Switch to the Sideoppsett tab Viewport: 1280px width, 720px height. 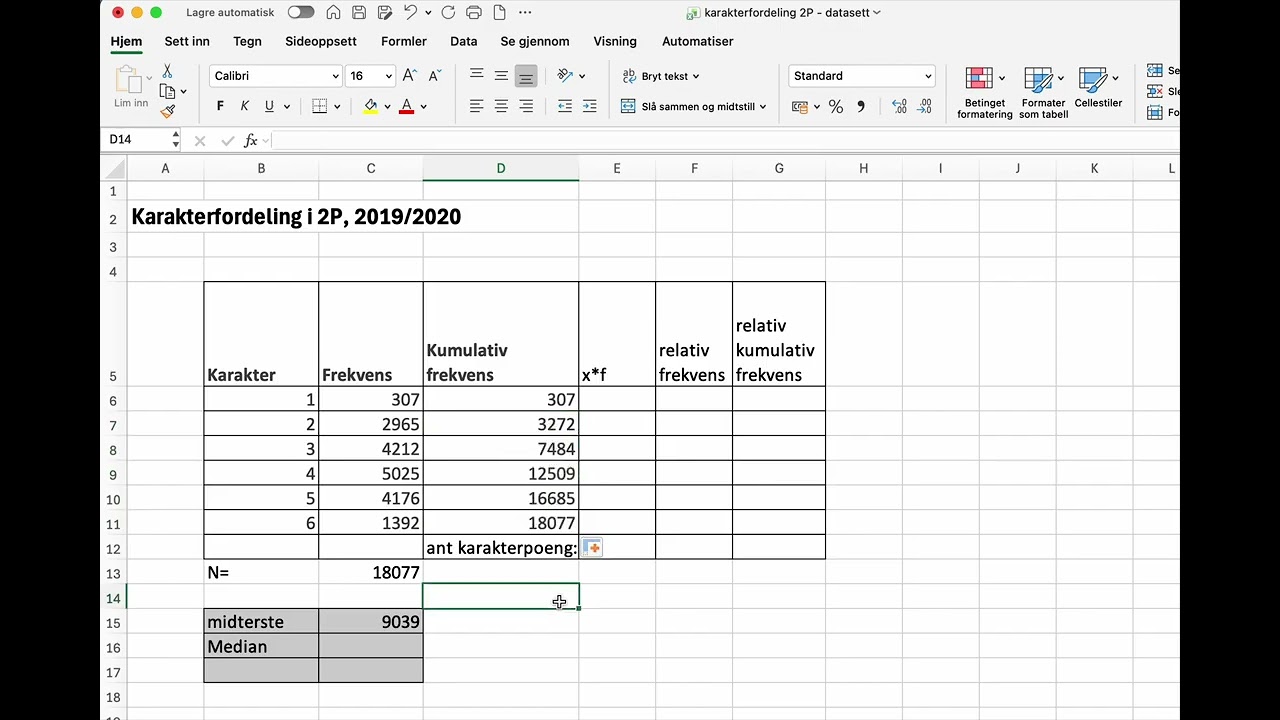(321, 41)
